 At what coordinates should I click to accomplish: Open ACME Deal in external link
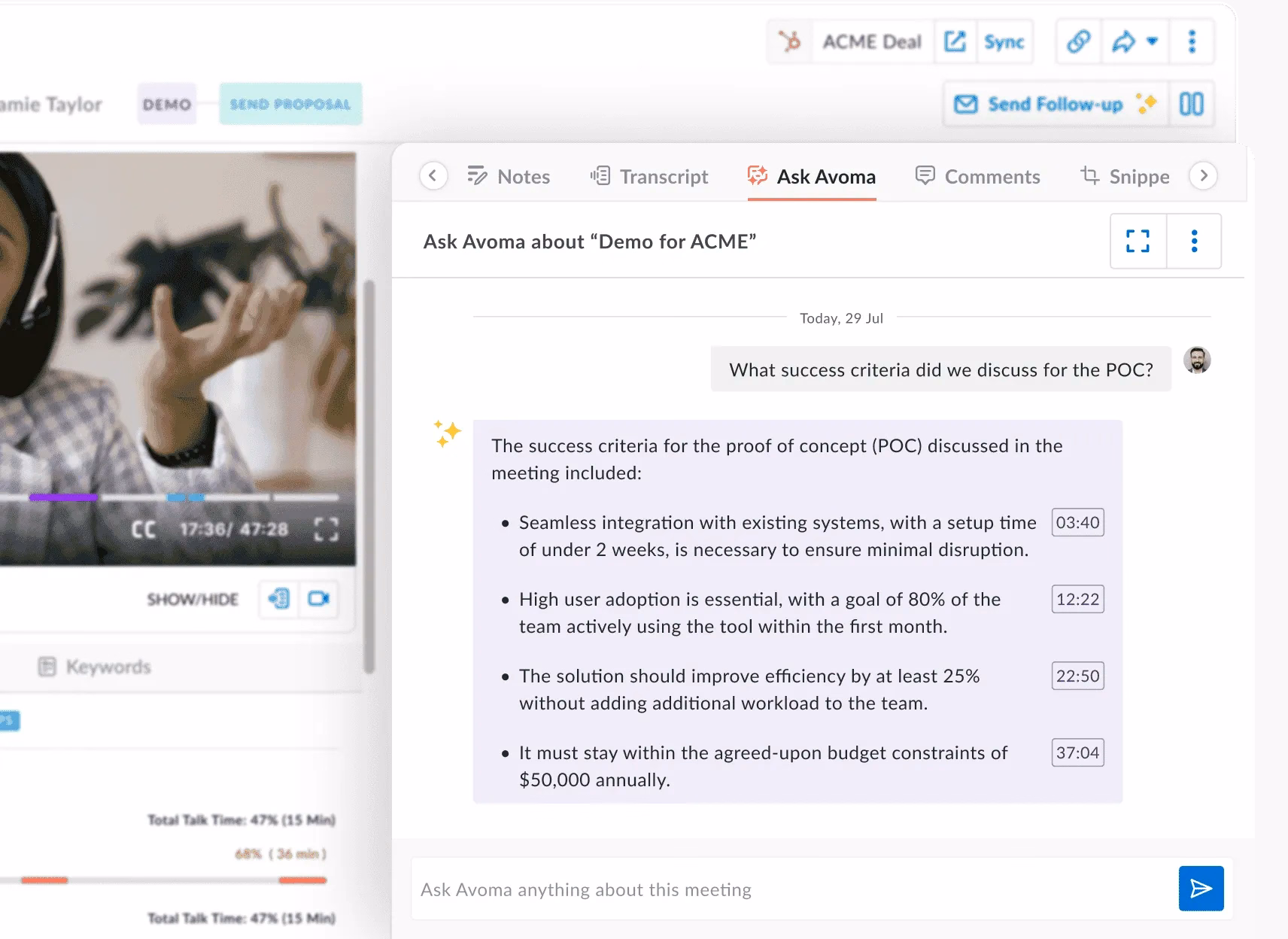[955, 41]
